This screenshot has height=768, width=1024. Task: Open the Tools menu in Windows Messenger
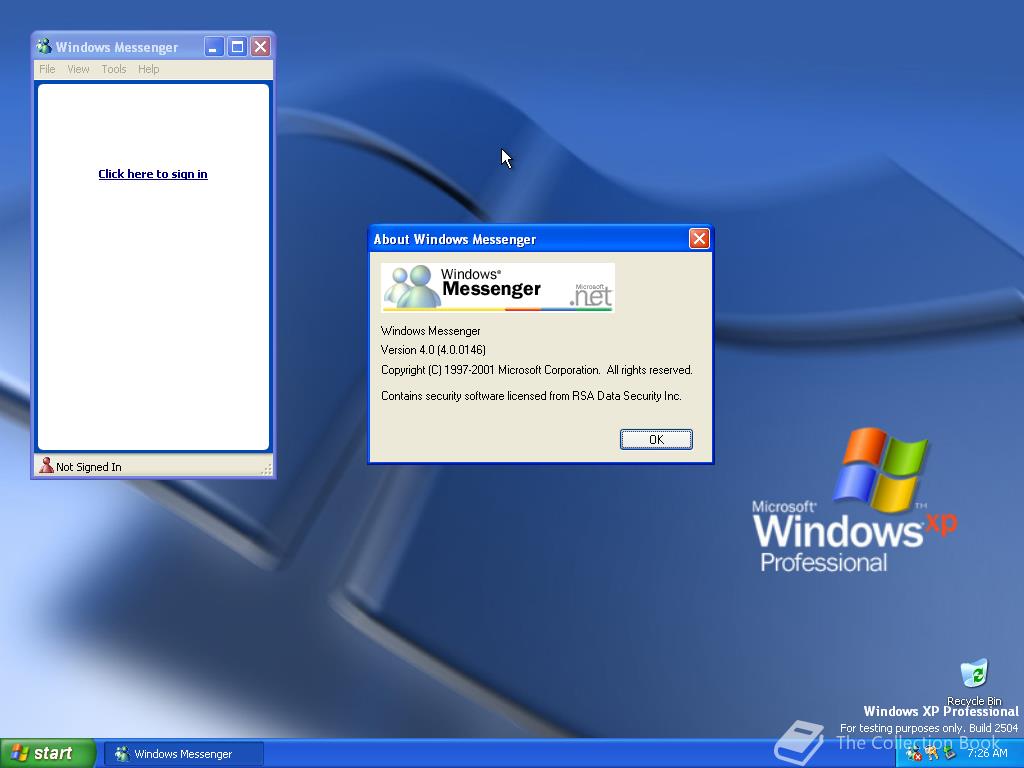click(x=114, y=69)
